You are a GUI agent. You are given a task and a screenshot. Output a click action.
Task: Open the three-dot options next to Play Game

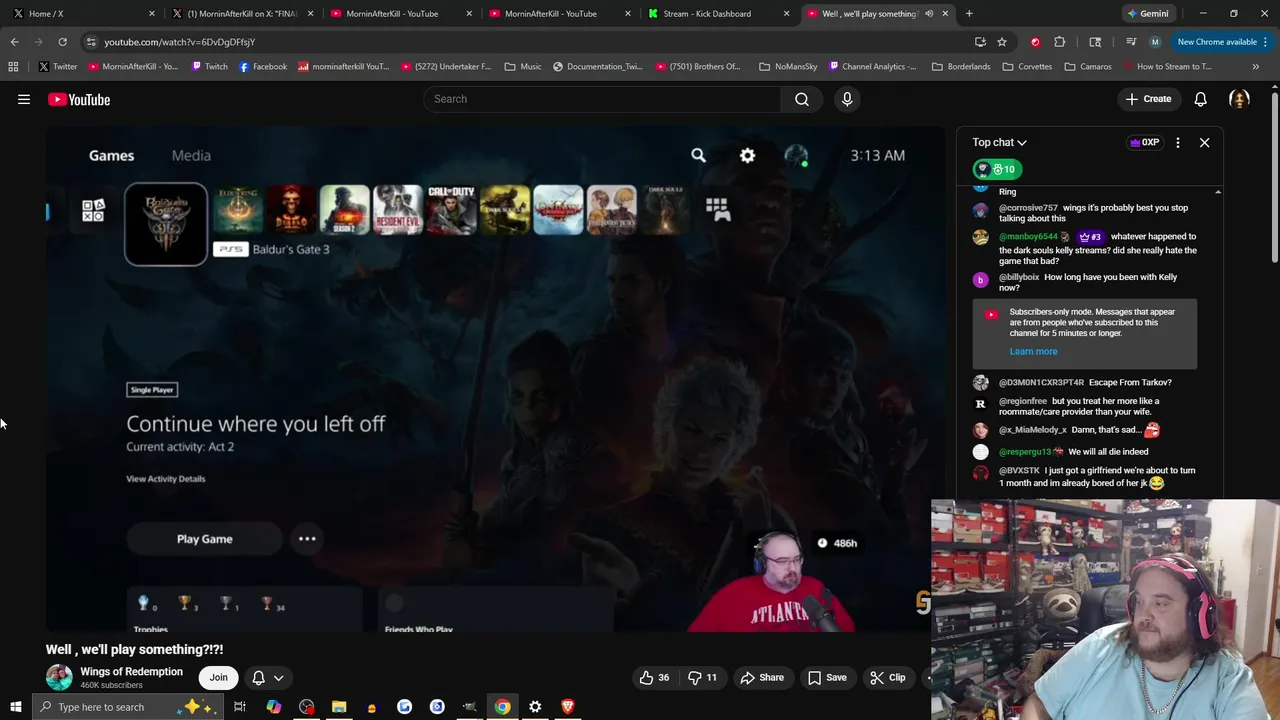pos(307,539)
